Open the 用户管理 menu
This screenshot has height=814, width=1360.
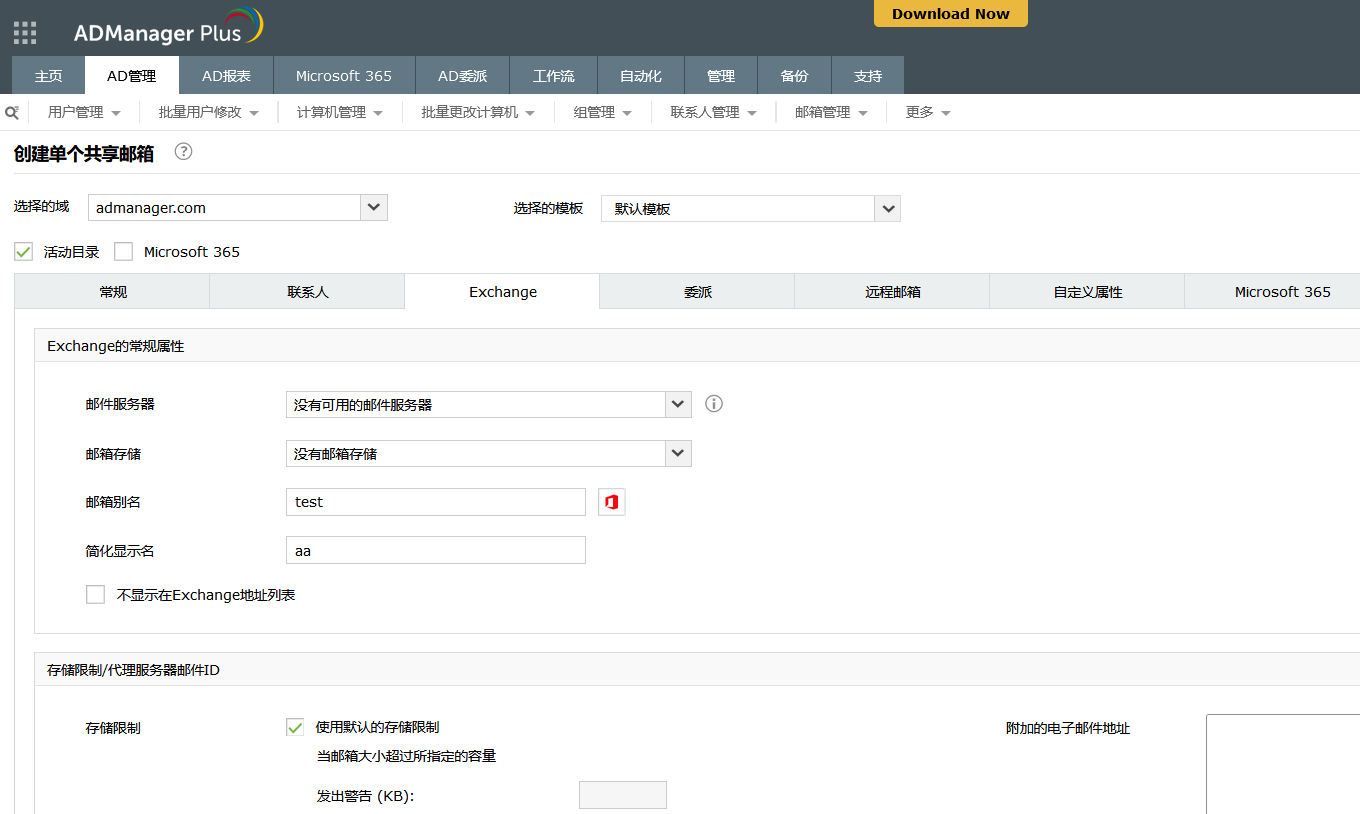84,113
